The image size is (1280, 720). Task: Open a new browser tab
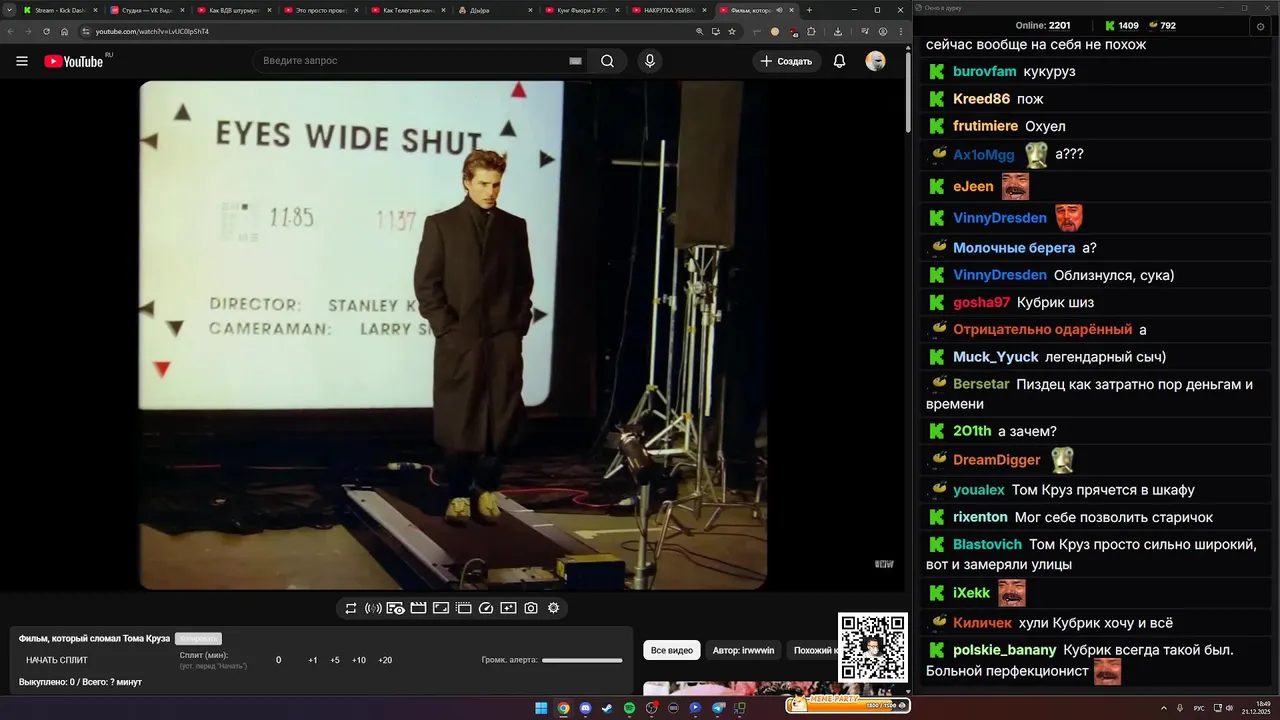(809, 10)
